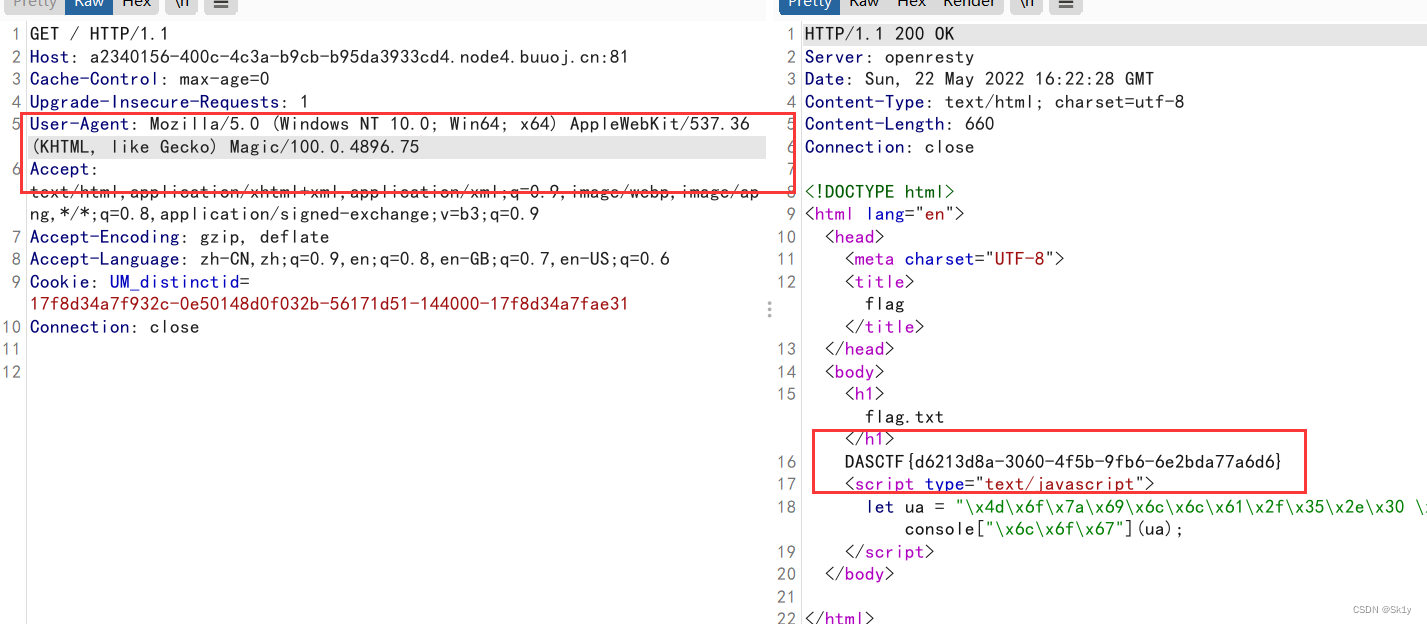1427x624 pixels.
Task: Click 'Server: openresty' response header
Action: 889,57
